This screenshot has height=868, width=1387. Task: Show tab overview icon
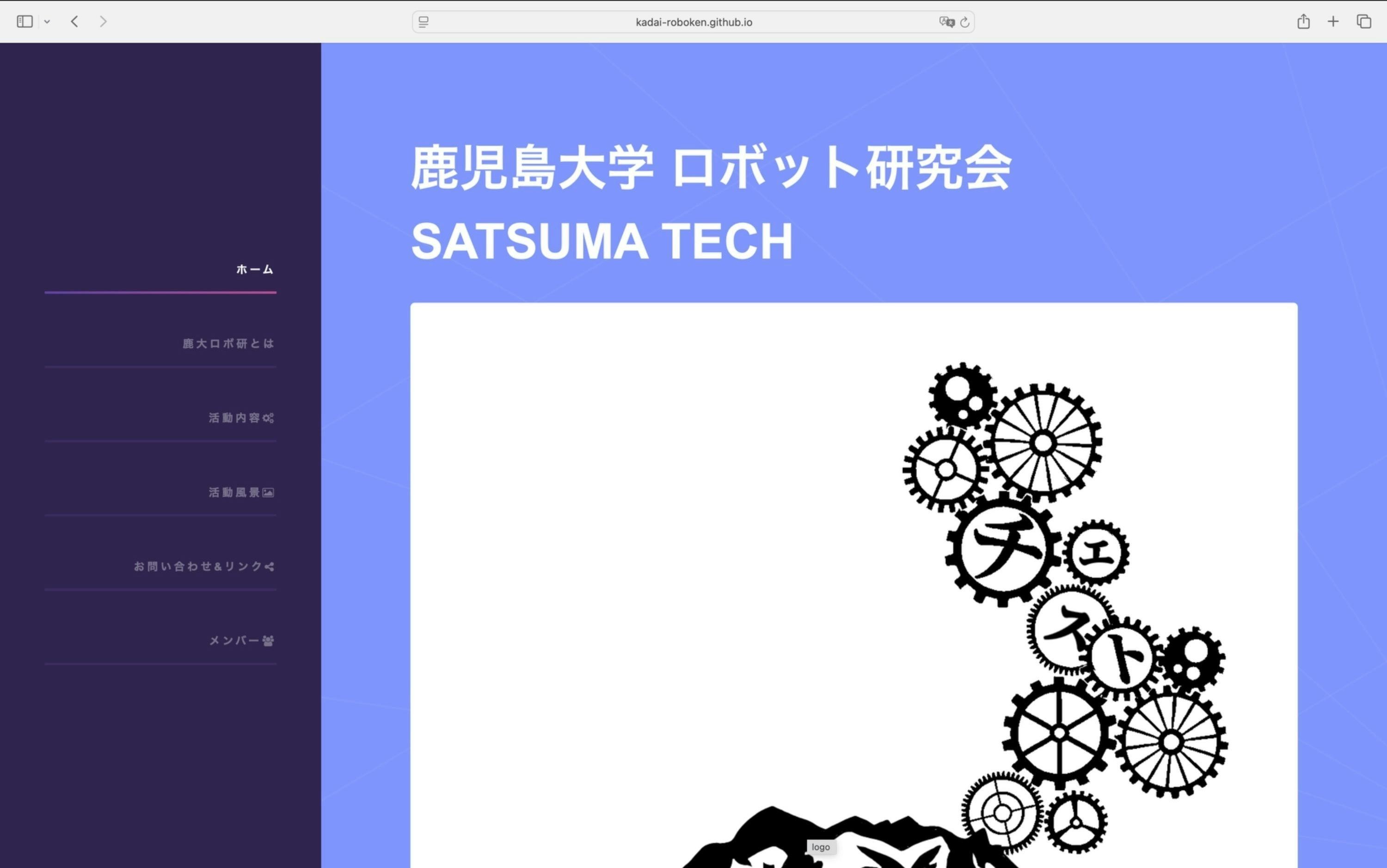[1364, 22]
